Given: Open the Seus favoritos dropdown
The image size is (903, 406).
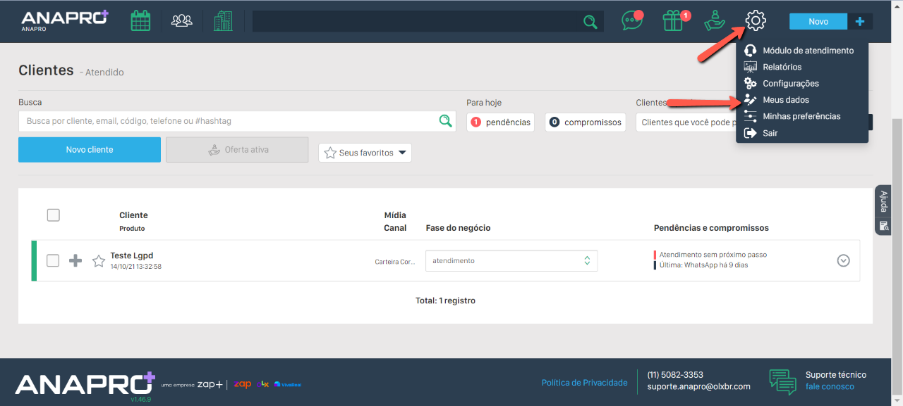Looking at the screenshot, I should (x=365, y=153).
